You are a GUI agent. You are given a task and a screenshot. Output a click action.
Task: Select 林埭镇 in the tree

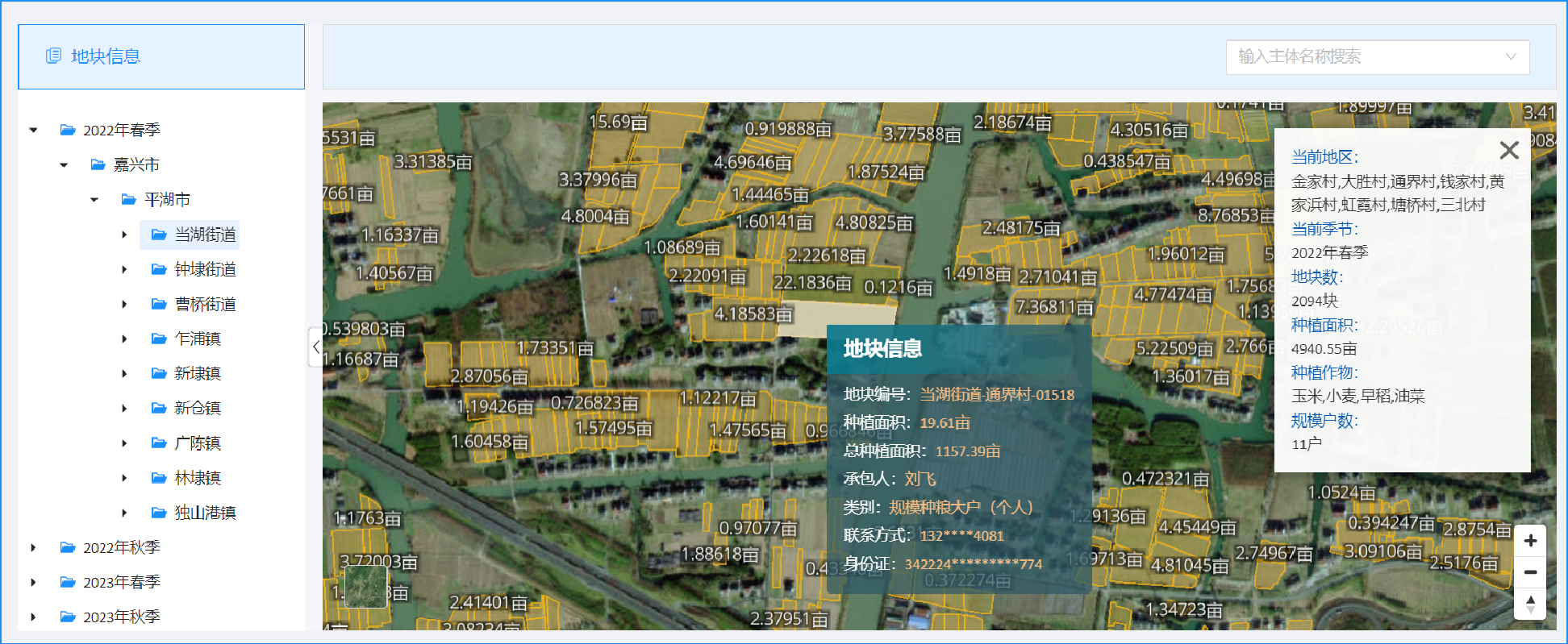tap(198, 478)
